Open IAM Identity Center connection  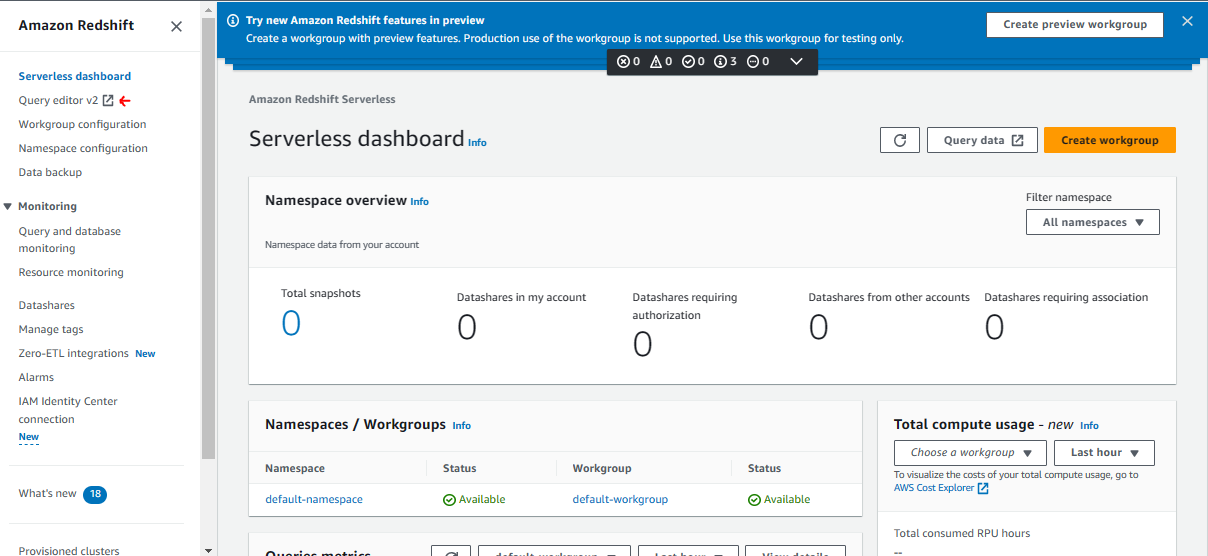click(68, 410)
